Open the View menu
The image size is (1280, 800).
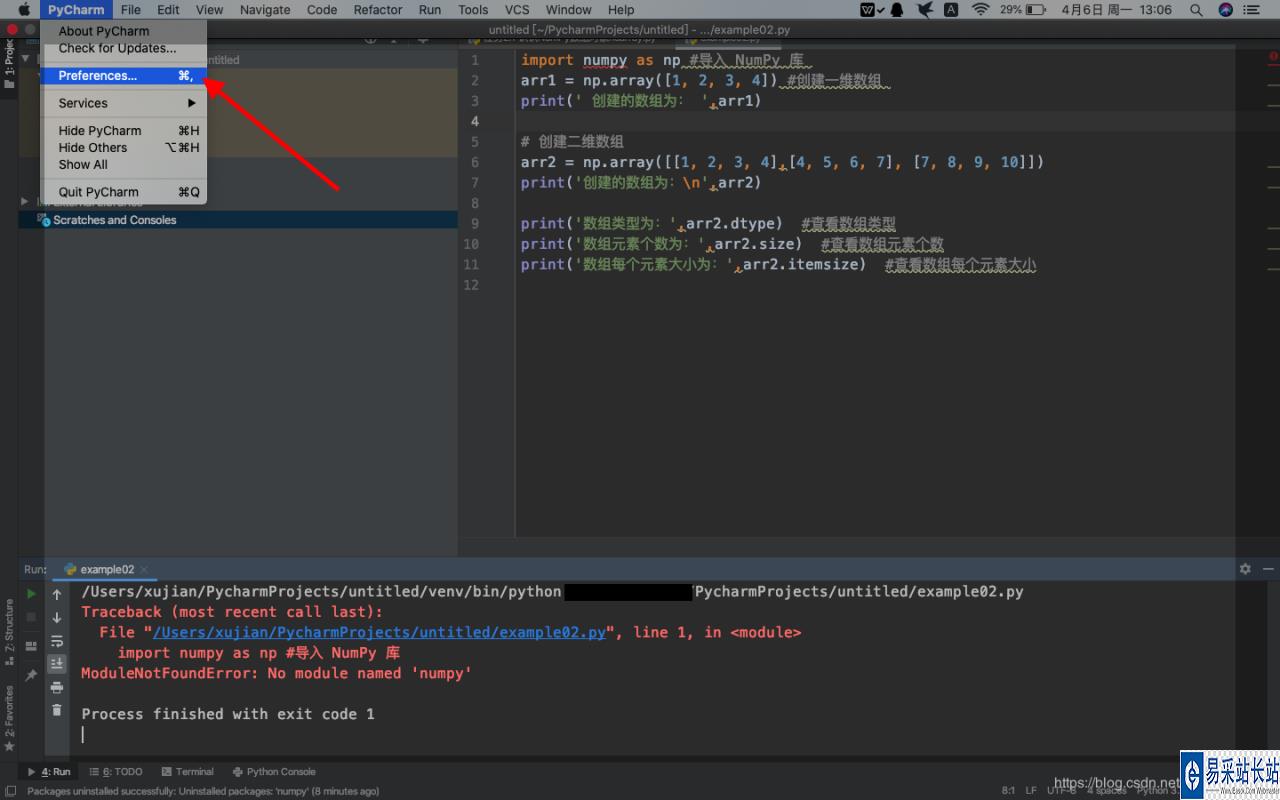(x=209, y=10)
